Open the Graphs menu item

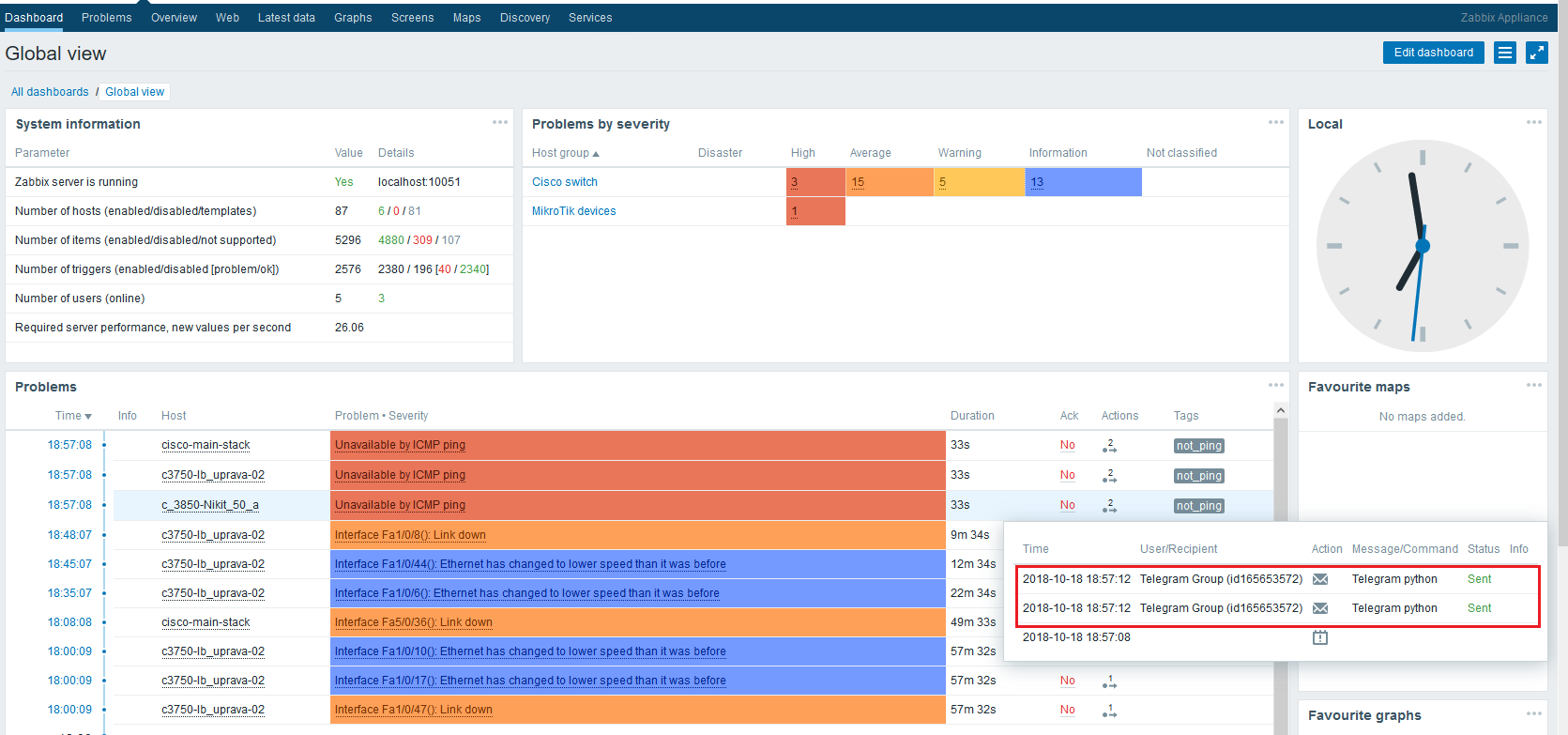pos(353,18)
